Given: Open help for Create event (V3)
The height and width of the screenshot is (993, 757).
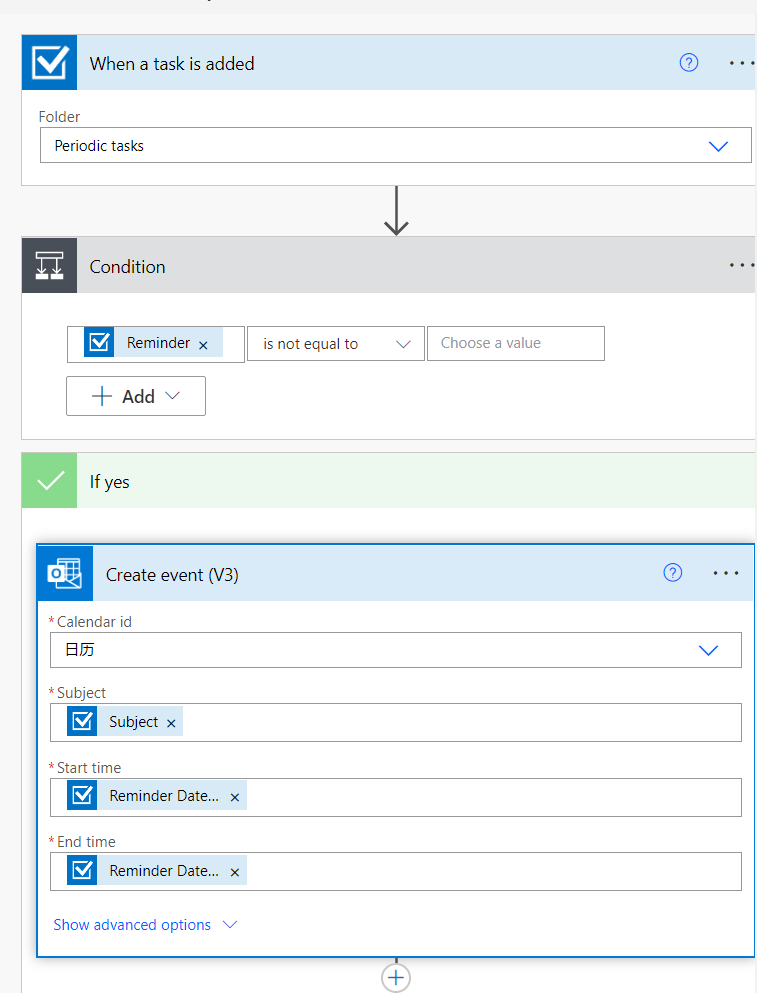Looking at the screenshot, I should click(673, 572).
